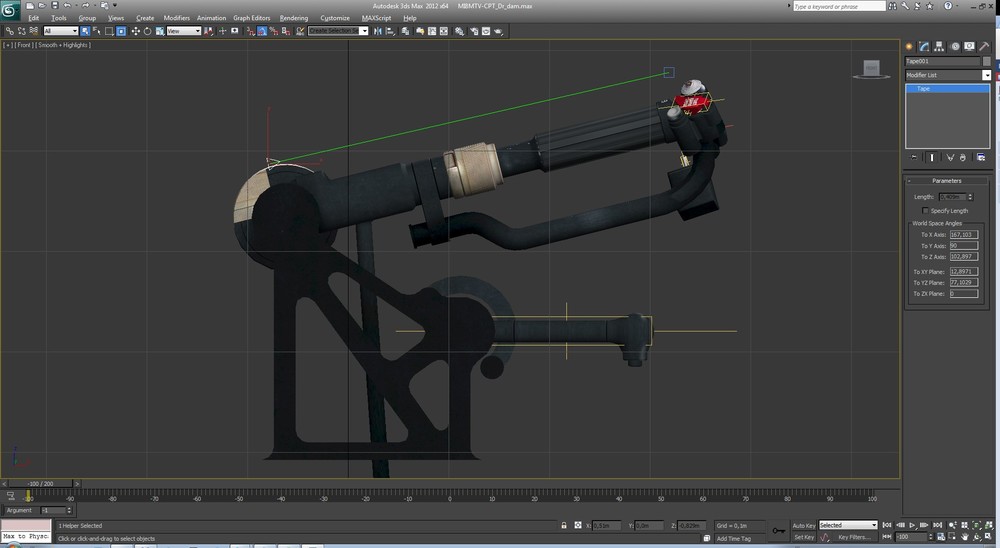Click the large key Set Keys icon
The height and width of the screenshot is (548, 1000).
click(x=778, y=531)
